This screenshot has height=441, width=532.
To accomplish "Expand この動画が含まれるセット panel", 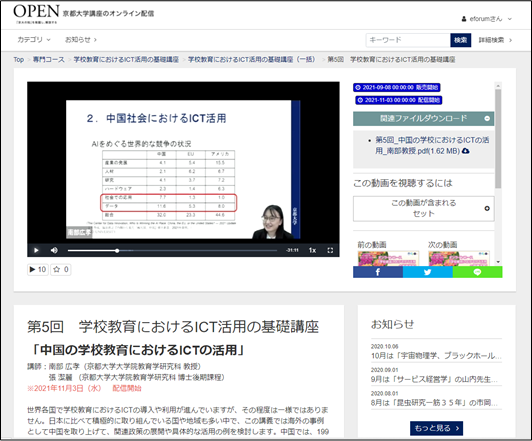I will [423, 208].
